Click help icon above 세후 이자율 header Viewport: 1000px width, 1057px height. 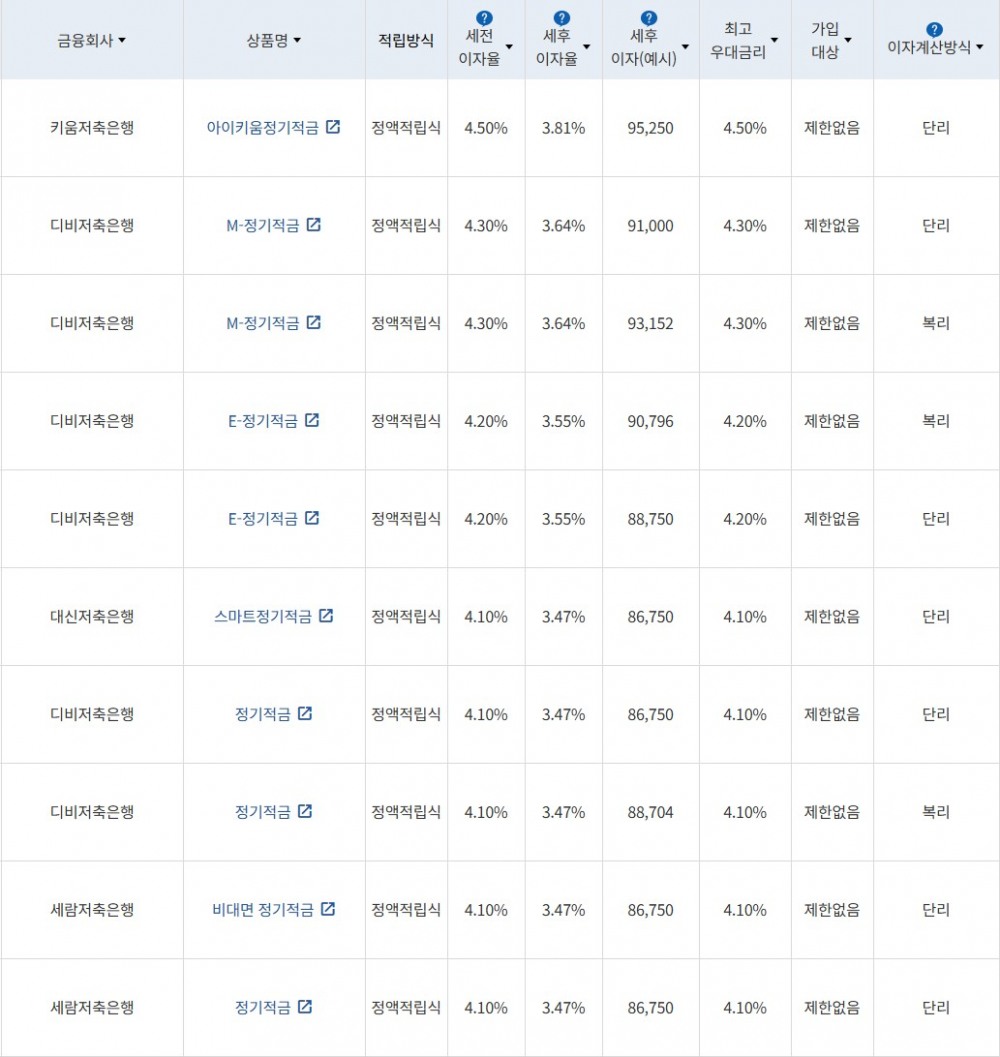click(x=562, y=18)
